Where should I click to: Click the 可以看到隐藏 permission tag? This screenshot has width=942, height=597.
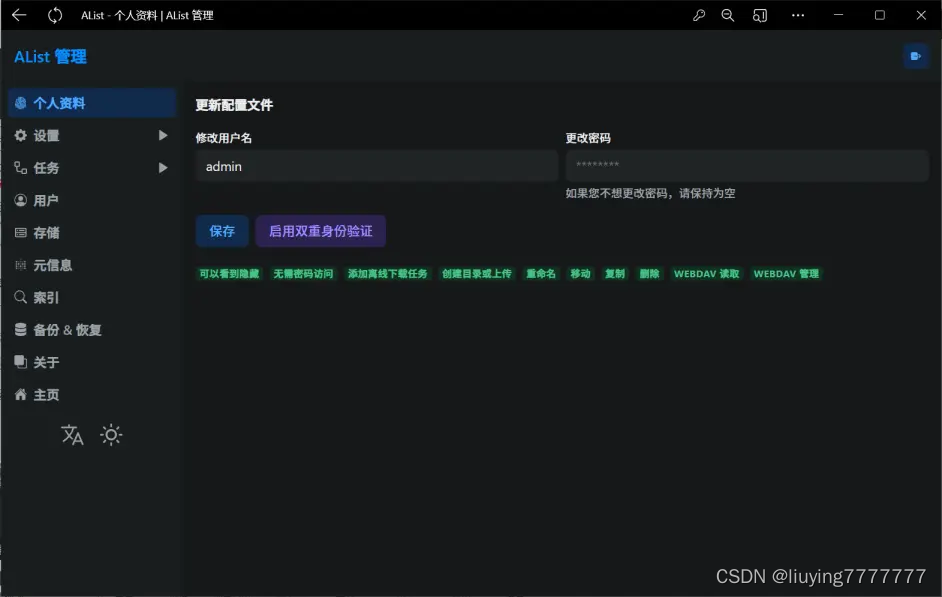[x=229, y=274]
